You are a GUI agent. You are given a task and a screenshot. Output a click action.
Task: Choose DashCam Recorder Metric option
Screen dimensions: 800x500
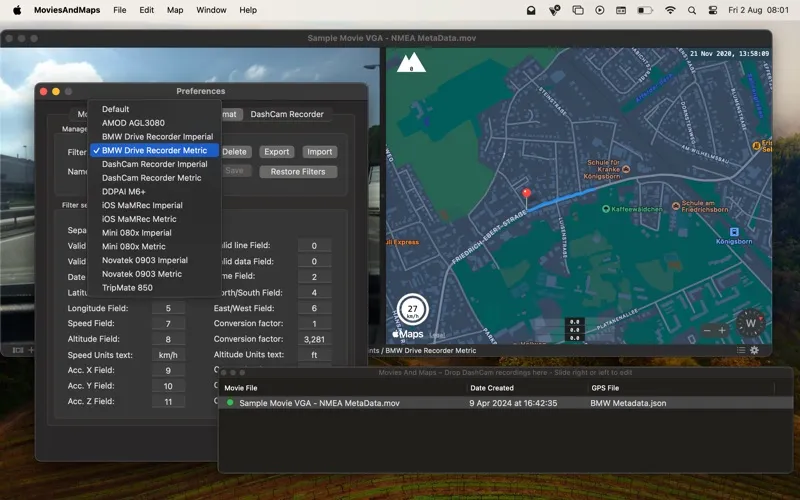point(155,178)
